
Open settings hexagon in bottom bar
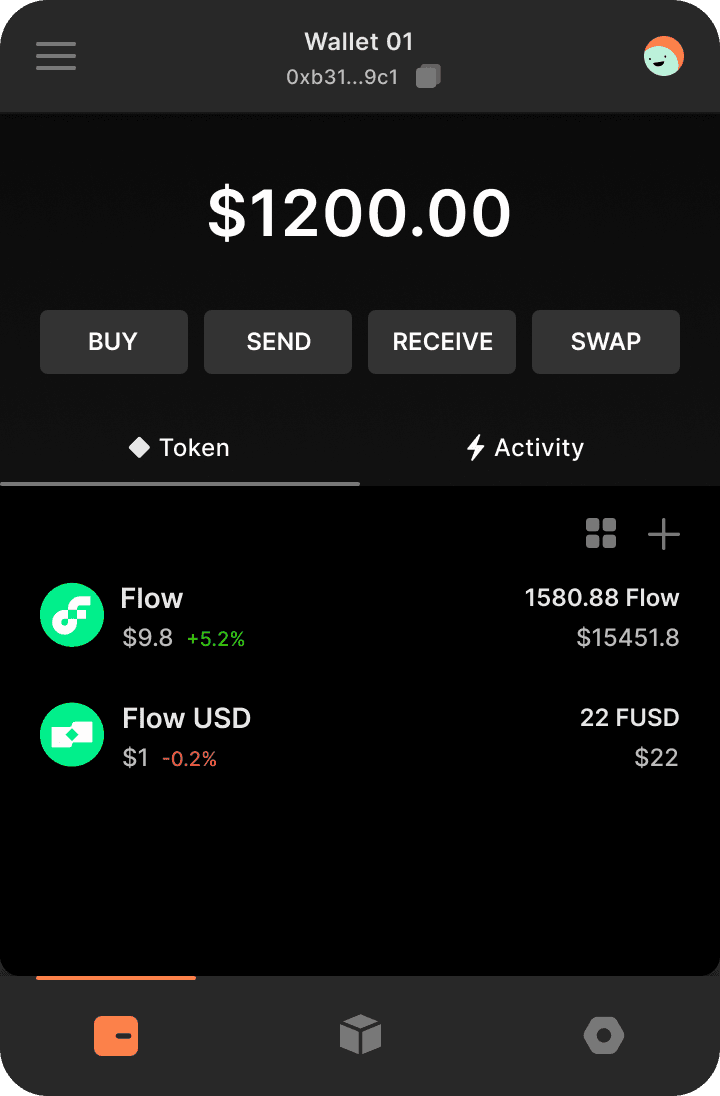tap(604, 1036)
